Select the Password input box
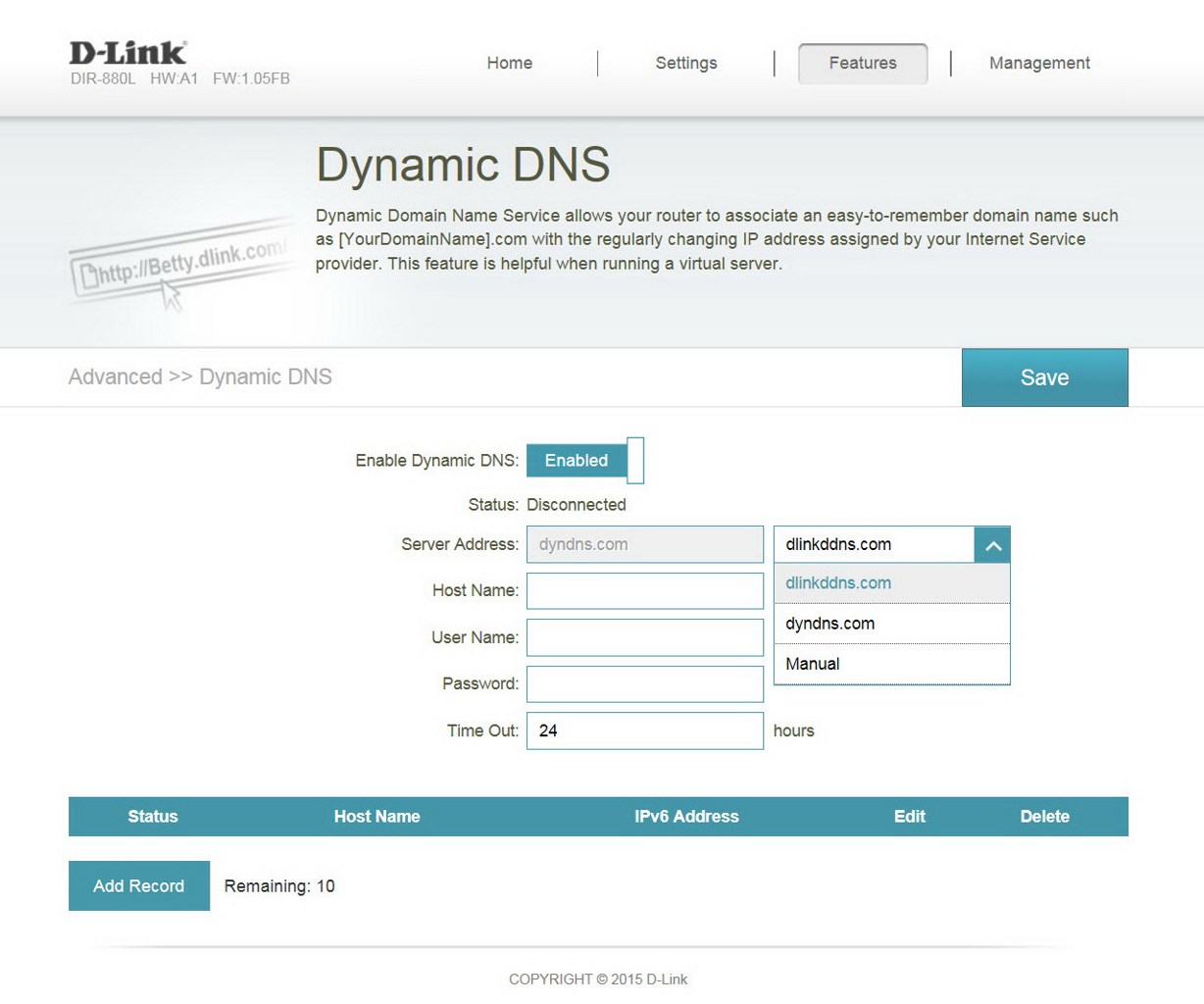Viewport: 1204px width, 1004px height. pyautogui.click(x=645, y=684)
